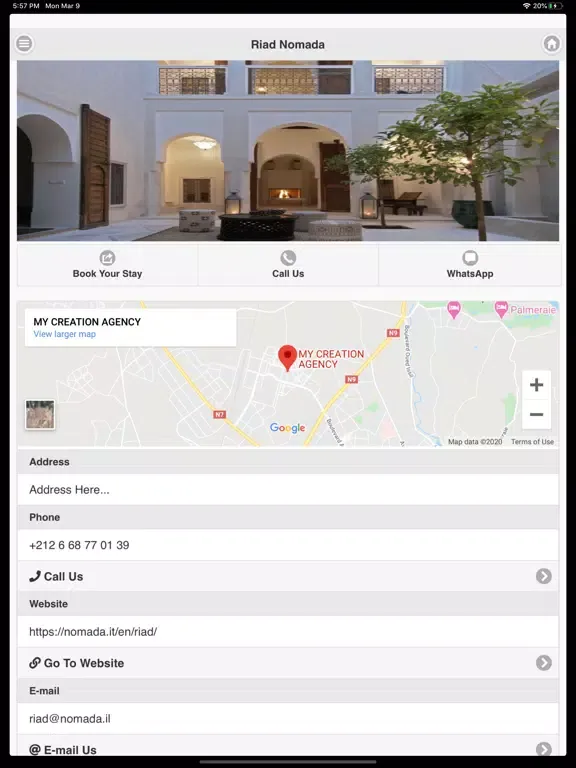Select the URL https://nomada.it/en/riad/
This screenshot has height=768, width=576.
click(93, 632)
